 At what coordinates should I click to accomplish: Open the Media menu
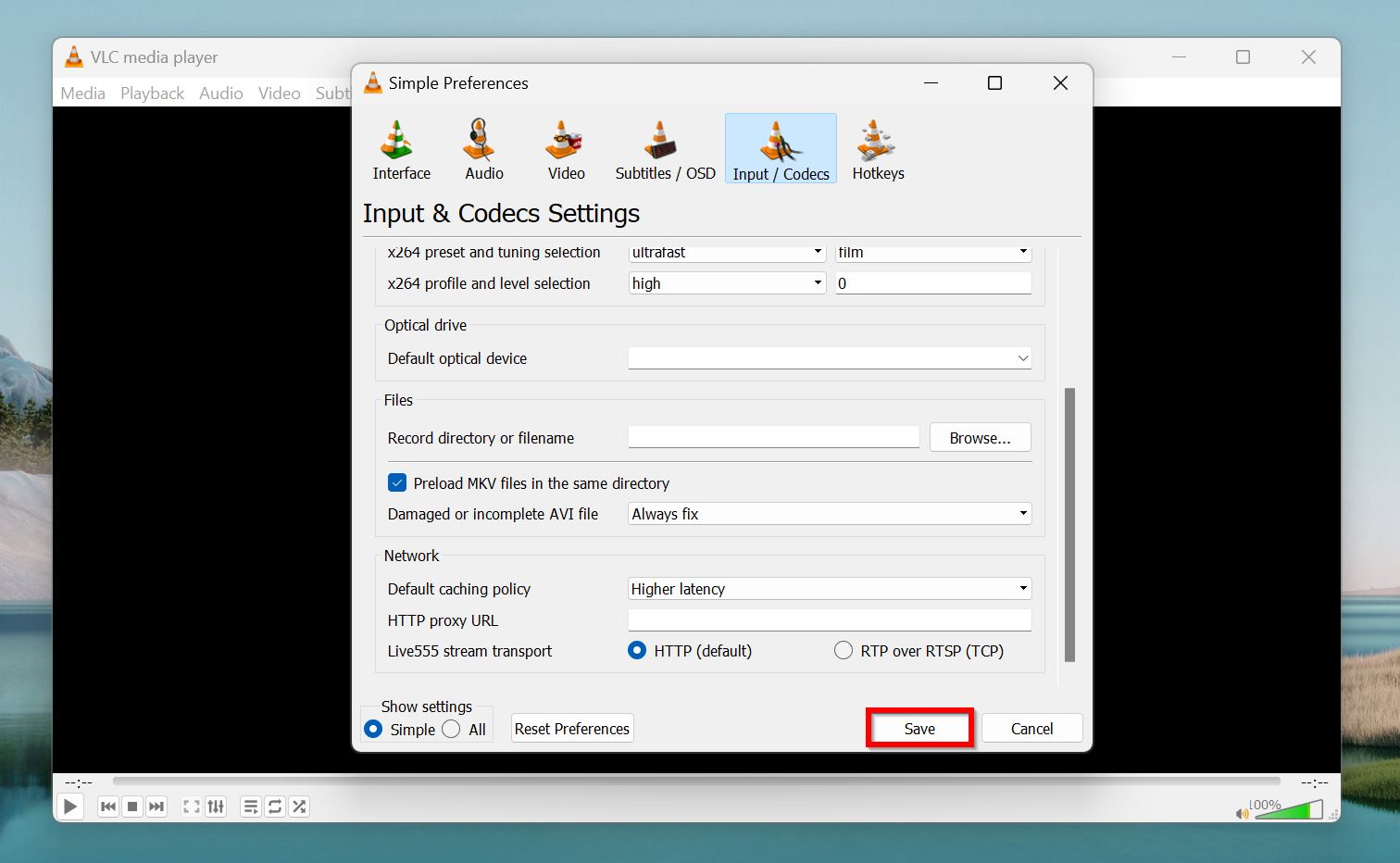point(82,94)
